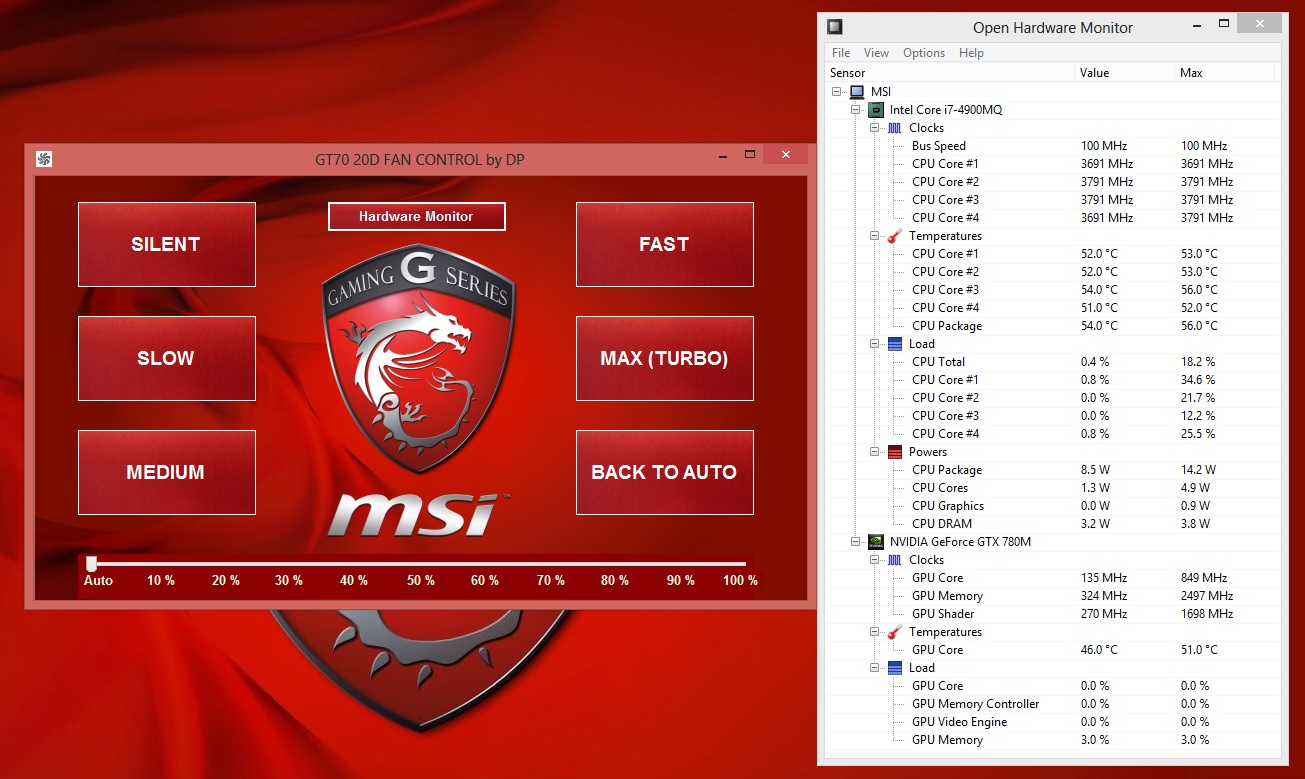The width and height of the screenshot is (1305, 779).
Task: Select the Bus Speed sensor row
Action: (x=1053, y=146)
